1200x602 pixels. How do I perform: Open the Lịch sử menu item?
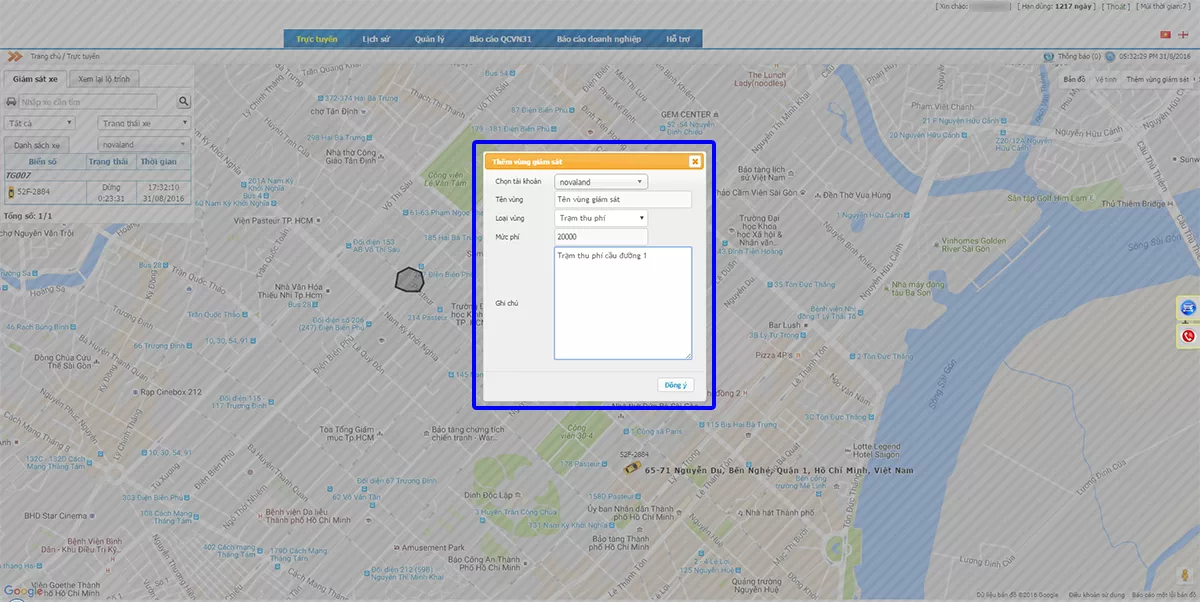click(376, 39)
